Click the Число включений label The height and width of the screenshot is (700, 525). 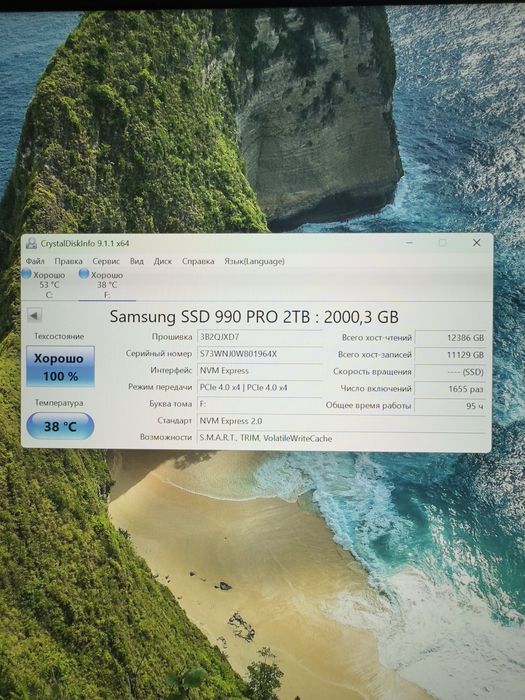click(x=376, y=388)
